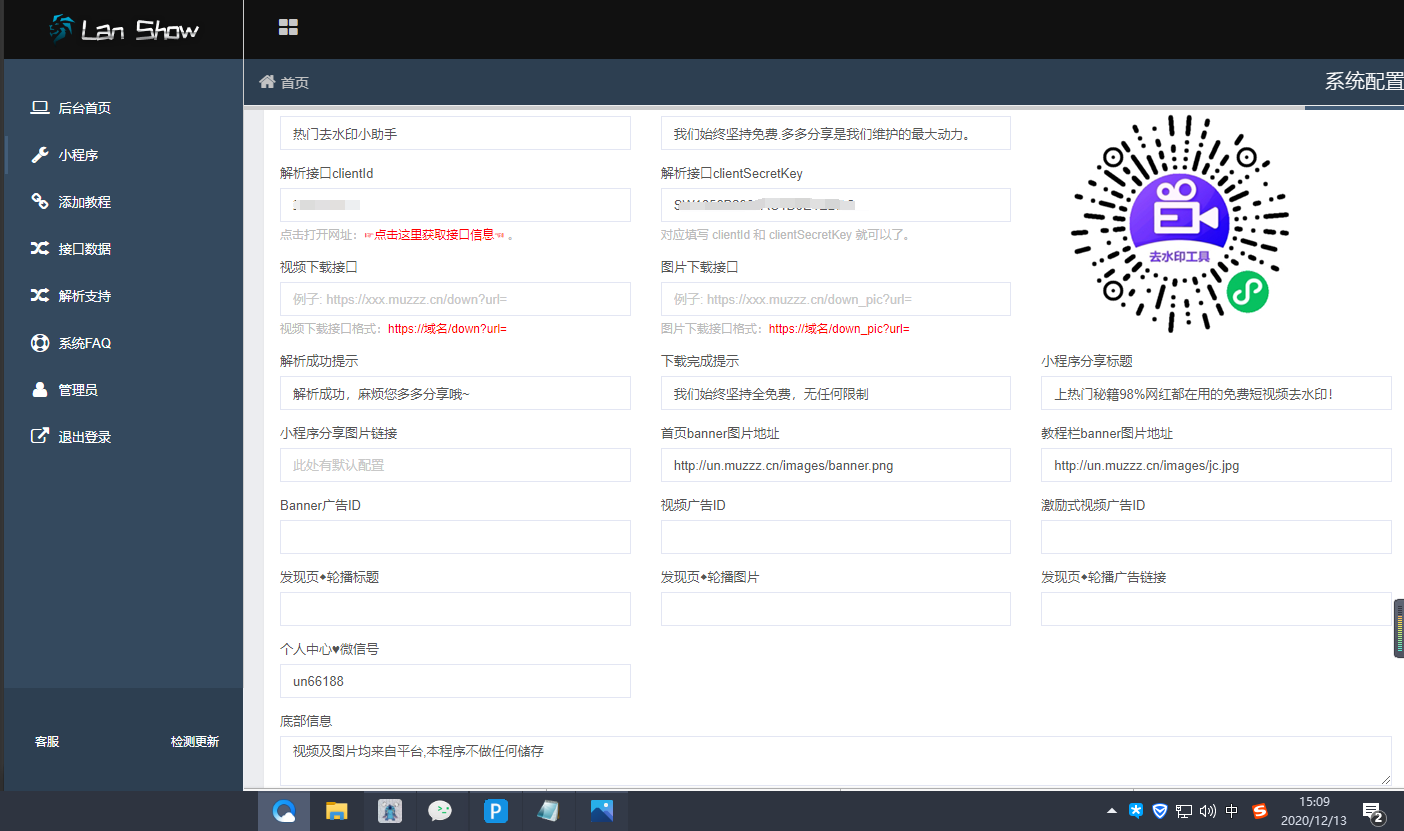Click the 激励式视频广告ID input field
This screenshot has height=831, width=1404.
(1216, 537)
